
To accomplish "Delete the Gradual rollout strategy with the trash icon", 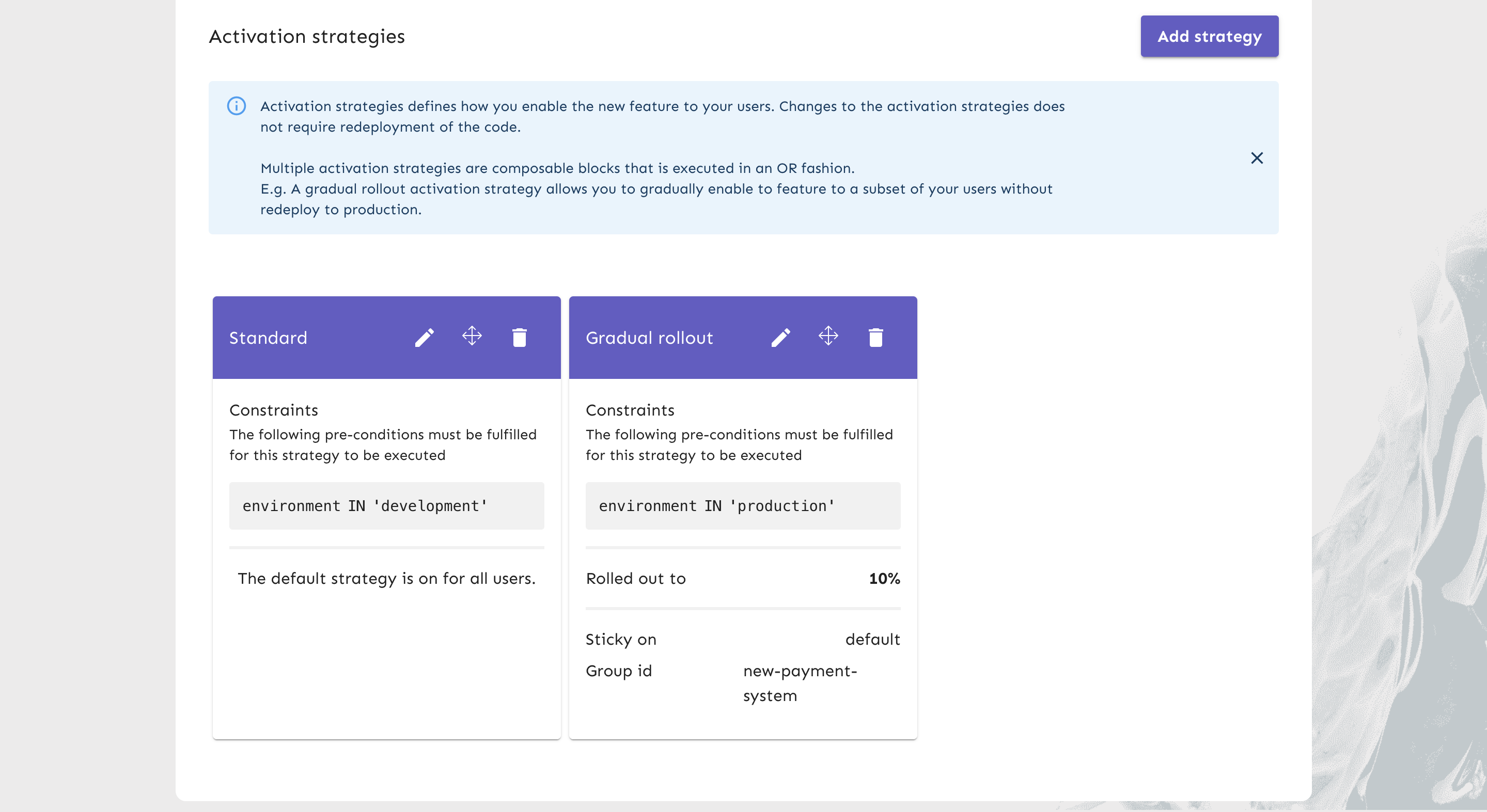I will pos(875,338).
